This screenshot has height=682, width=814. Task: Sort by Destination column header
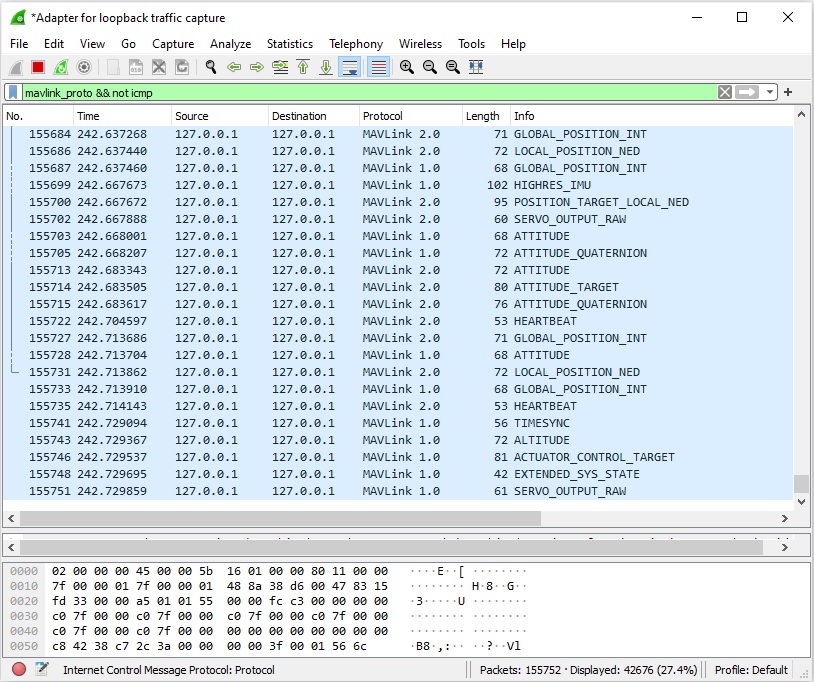314,116
